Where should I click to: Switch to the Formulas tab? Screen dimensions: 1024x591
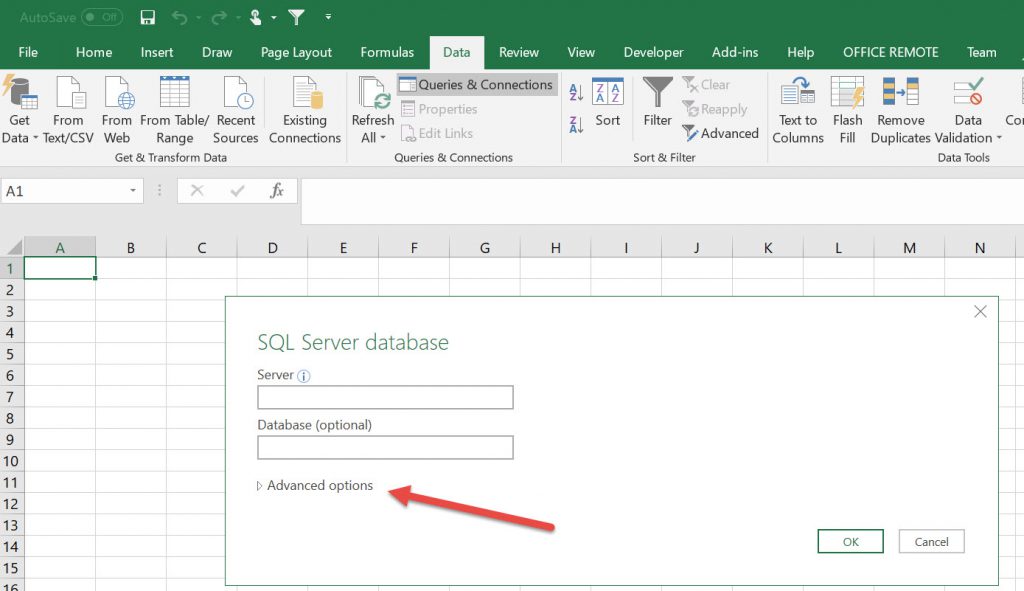(x=387, y=52)
